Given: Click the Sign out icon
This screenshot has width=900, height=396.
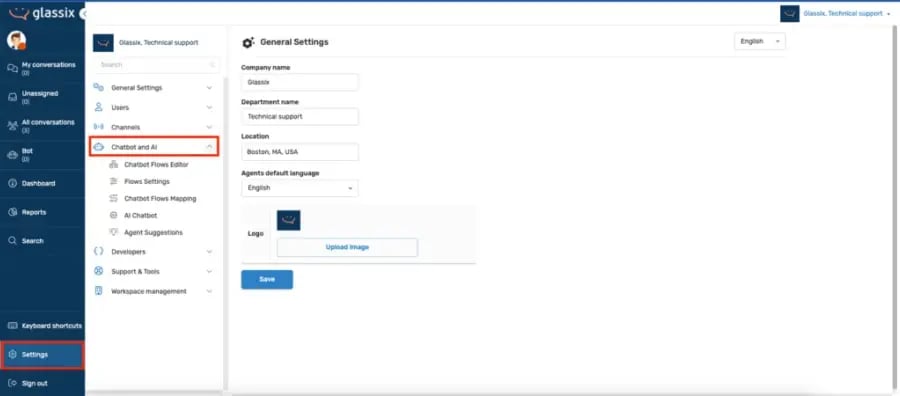Looking at the screenshot, I should click(13, 383).
